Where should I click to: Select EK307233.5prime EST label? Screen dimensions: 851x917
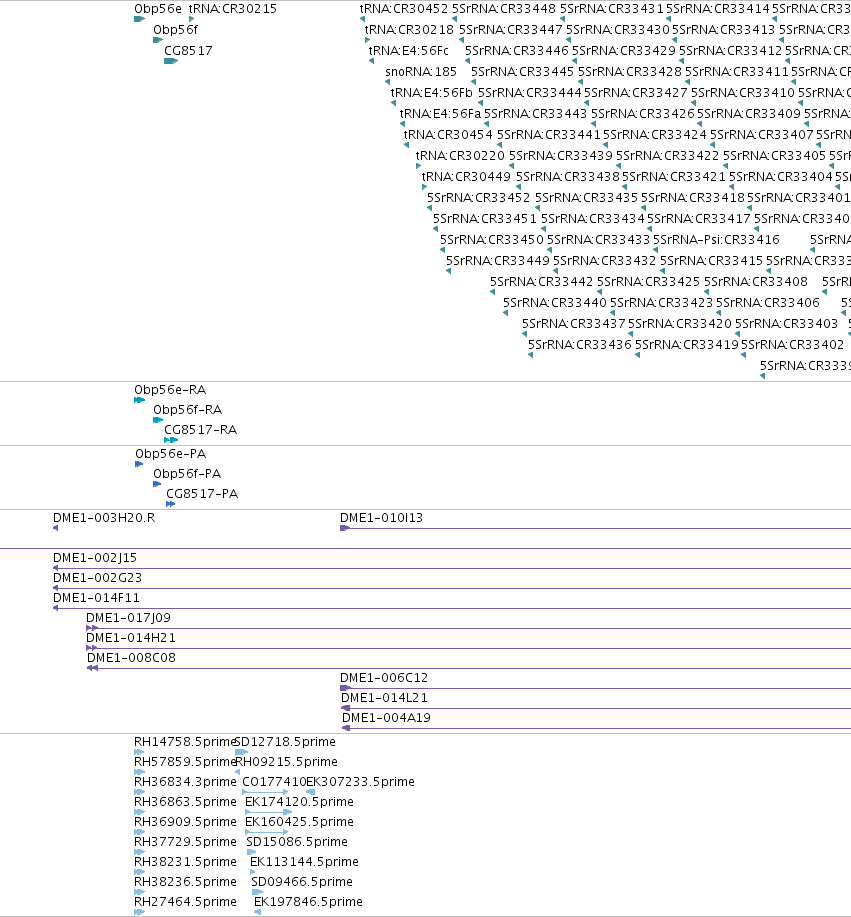pos(361,782)
